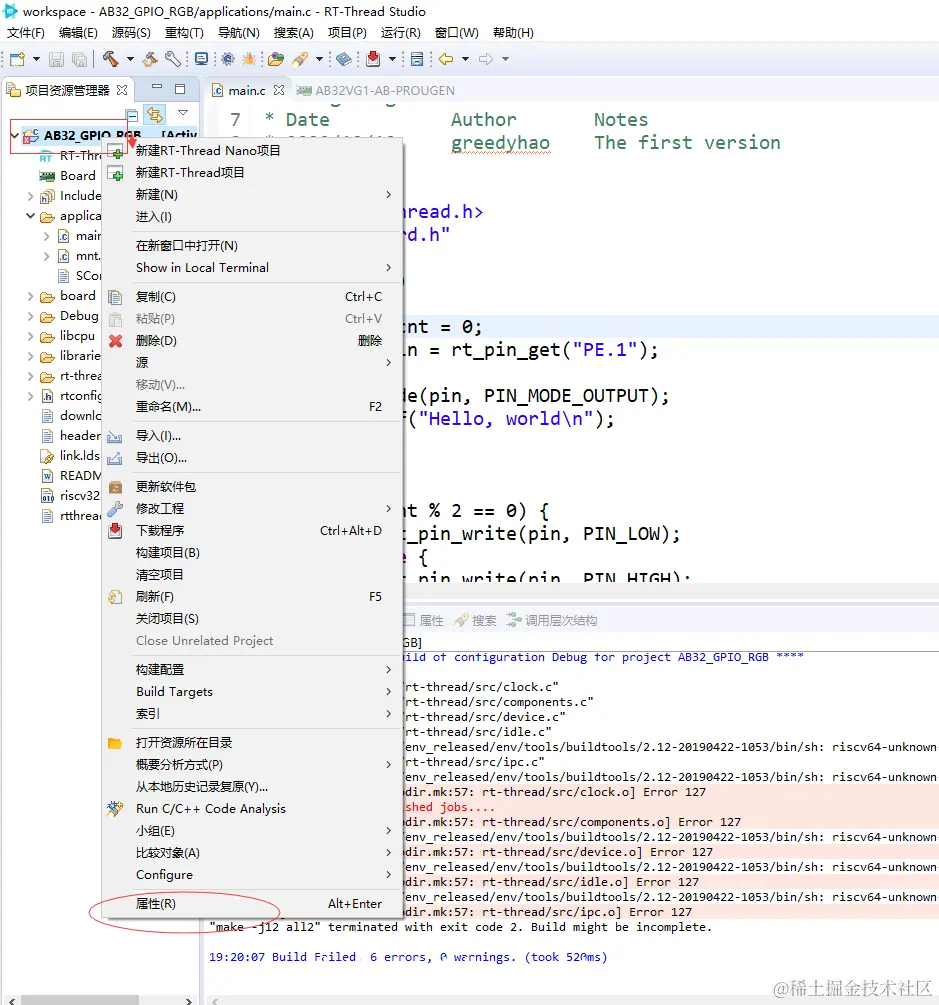Expand the Debug folder in project tree
This screenshot has width=939, height=1005.
click(30, 316)
